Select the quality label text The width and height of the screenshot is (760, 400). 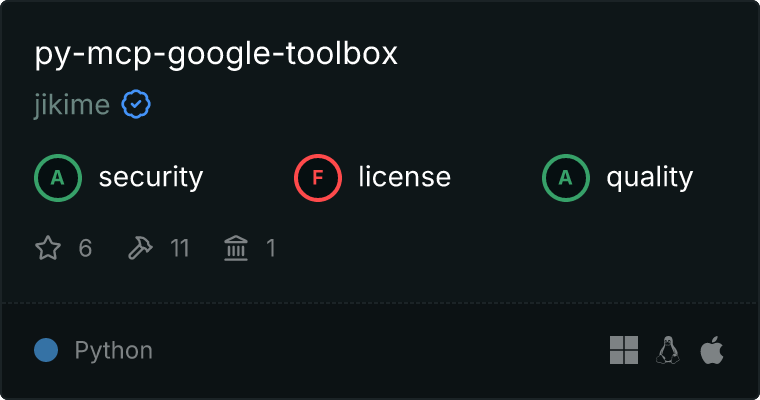(649, 177)
